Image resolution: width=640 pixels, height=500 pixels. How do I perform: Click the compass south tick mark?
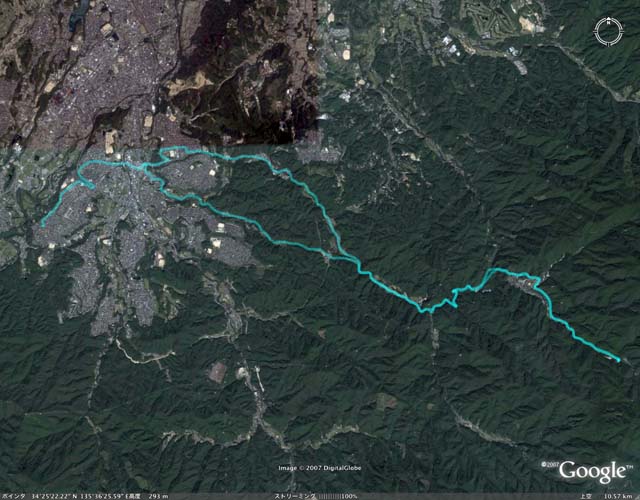tap(609, 43)
